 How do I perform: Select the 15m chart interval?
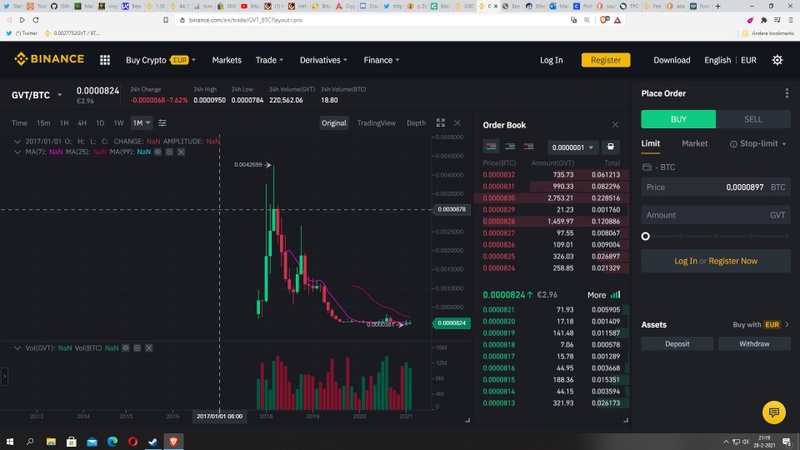tap(43, 123)
